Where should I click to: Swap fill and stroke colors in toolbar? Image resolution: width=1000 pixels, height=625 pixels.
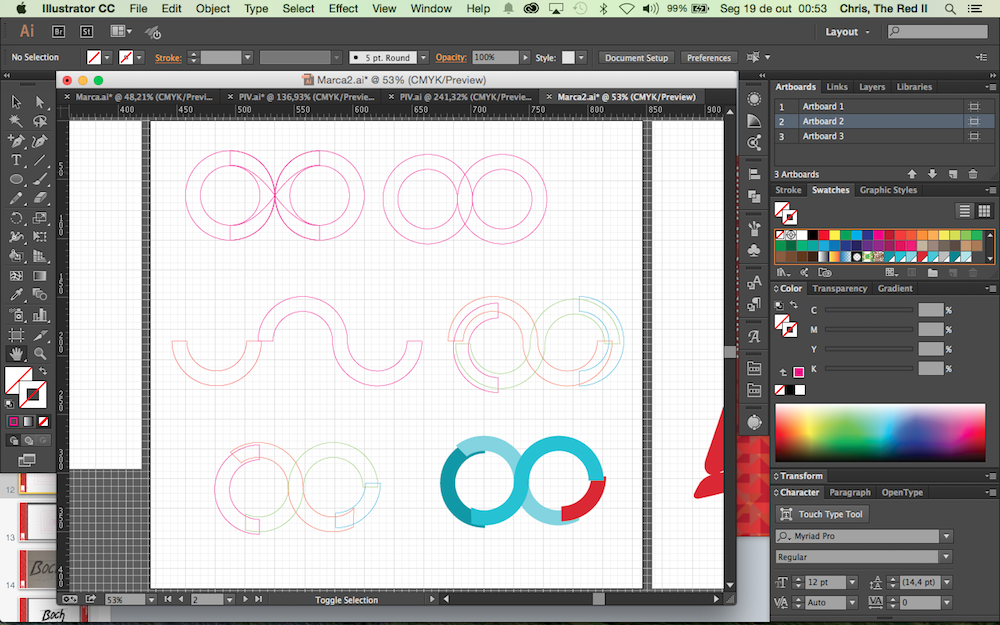click(x=42, y=371)
